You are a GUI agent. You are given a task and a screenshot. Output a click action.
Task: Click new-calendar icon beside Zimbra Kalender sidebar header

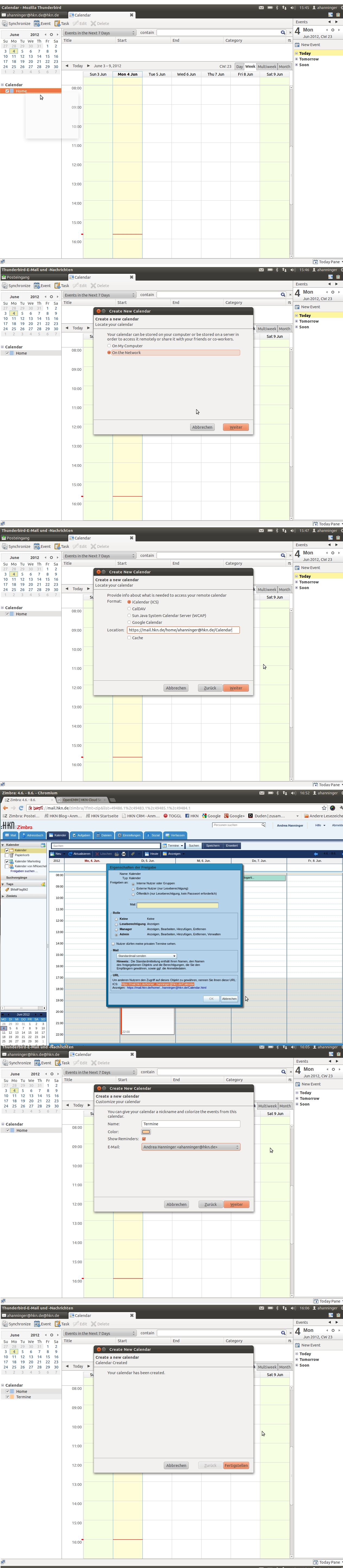43,845
